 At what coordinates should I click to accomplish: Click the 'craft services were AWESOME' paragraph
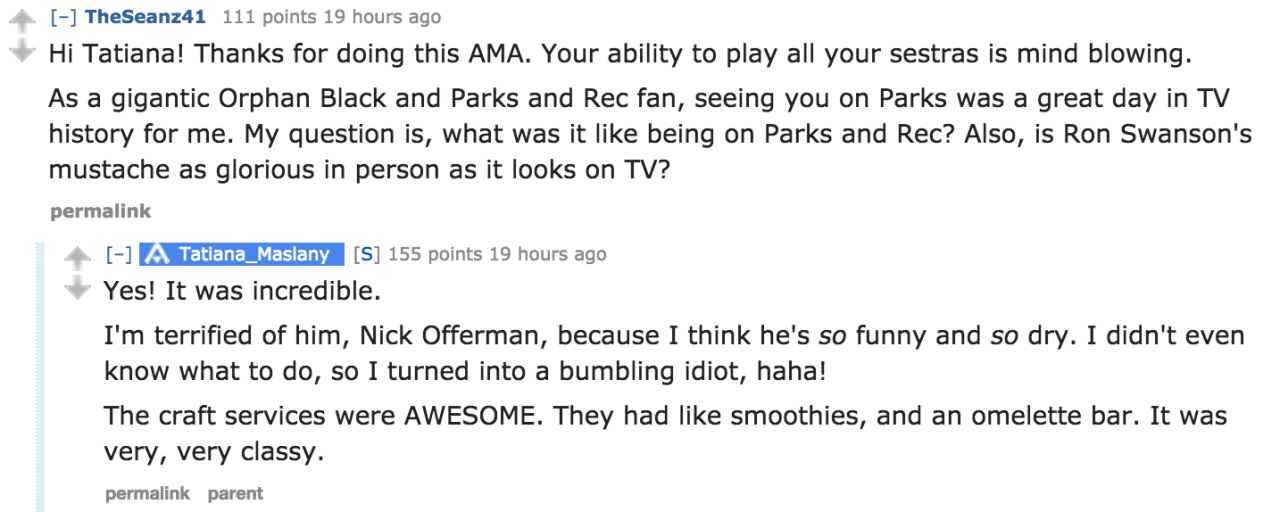click(x=664, y=433)
